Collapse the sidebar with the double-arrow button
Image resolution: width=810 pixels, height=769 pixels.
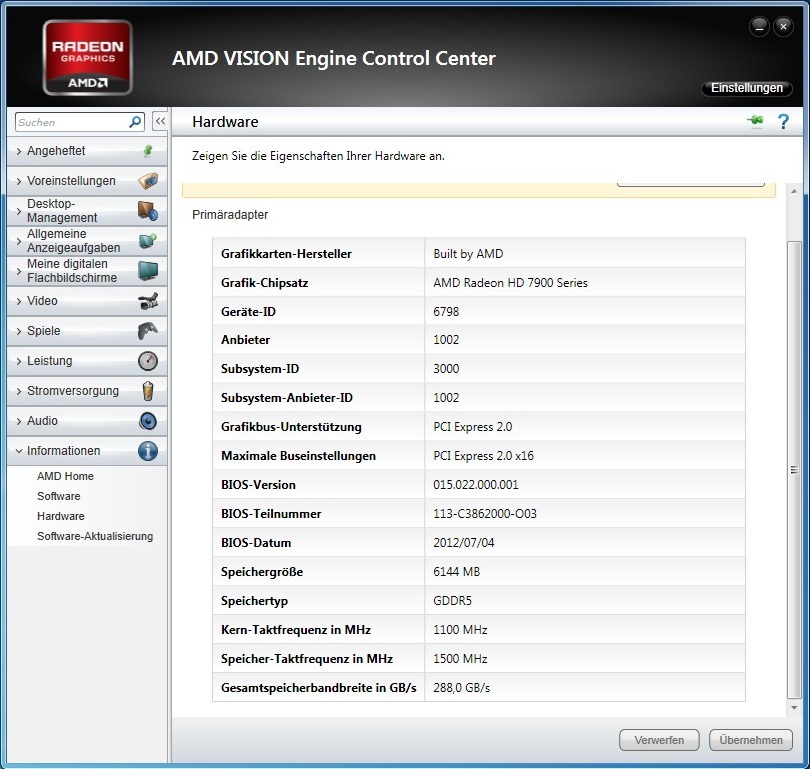pyautogui.click(x=160, y=121)
